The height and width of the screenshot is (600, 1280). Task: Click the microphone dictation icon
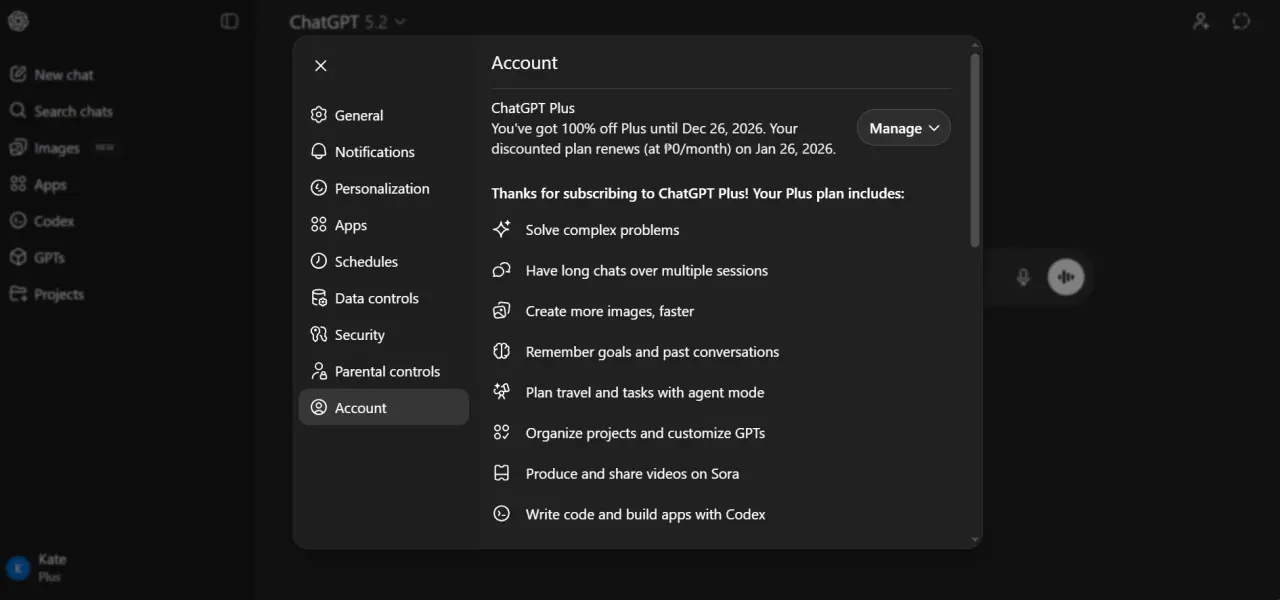[x=1023, y=277]
